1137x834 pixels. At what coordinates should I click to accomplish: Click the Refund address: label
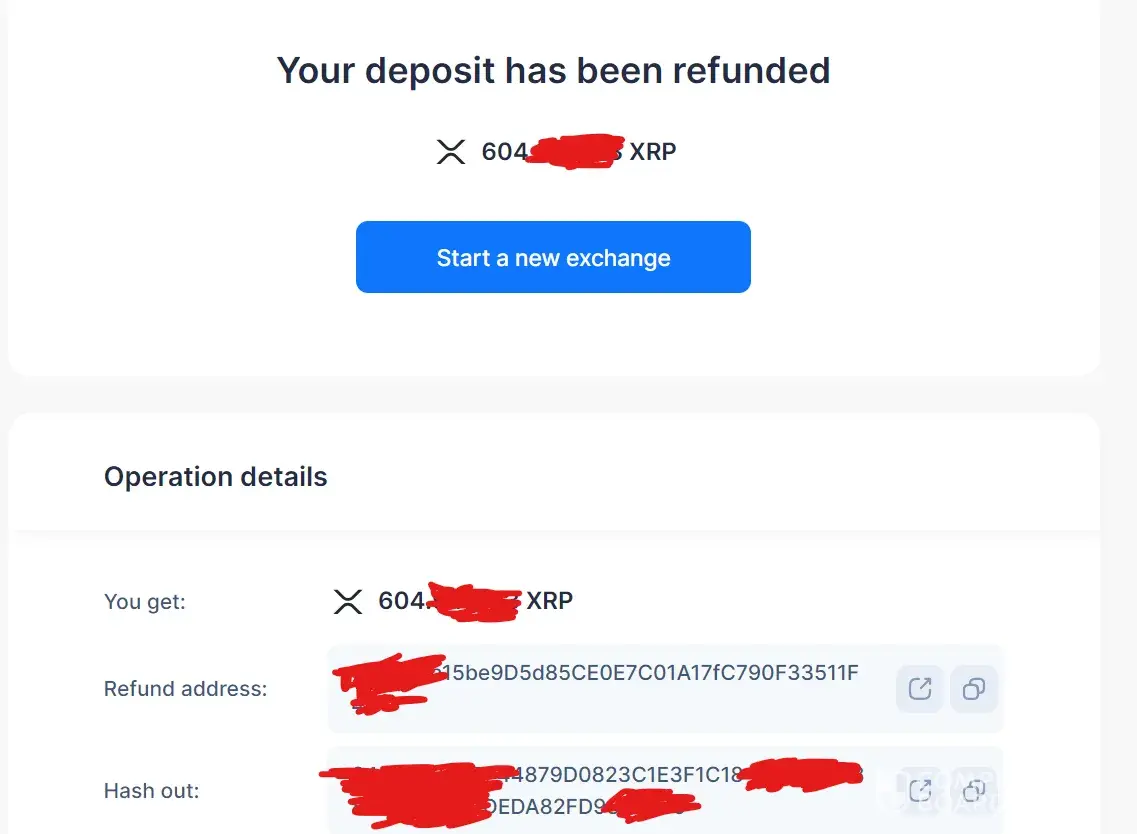186,689
